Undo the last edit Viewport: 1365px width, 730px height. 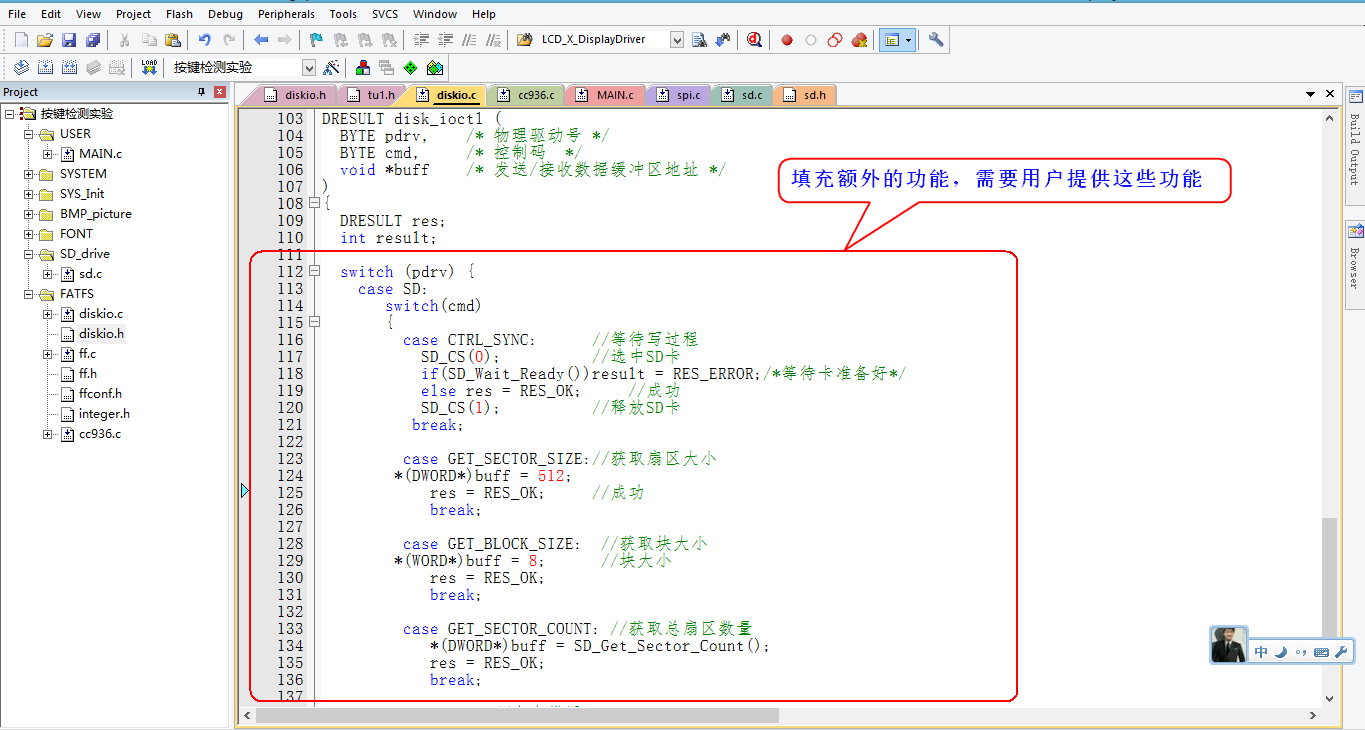(205, 39)
